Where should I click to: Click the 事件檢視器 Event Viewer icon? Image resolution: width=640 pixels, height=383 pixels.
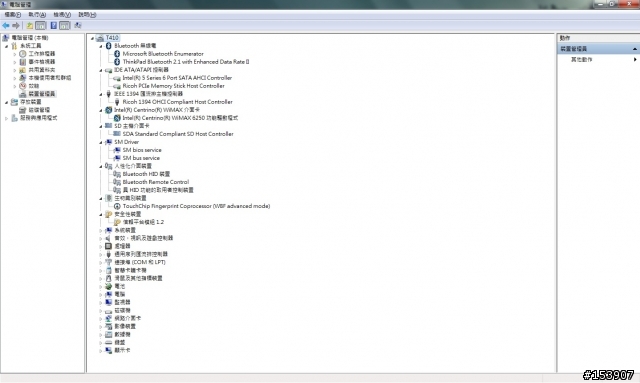click(23, 62)
